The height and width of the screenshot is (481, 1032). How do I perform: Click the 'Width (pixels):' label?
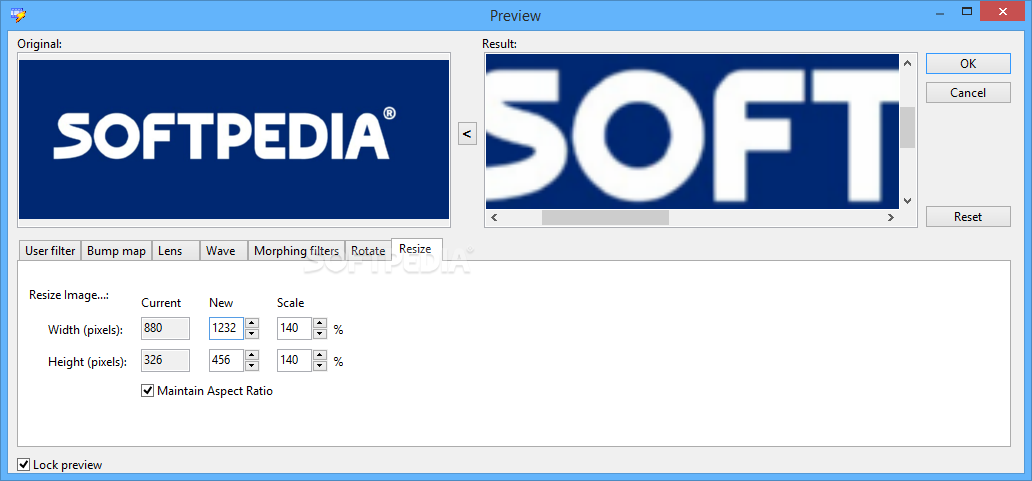86,330
